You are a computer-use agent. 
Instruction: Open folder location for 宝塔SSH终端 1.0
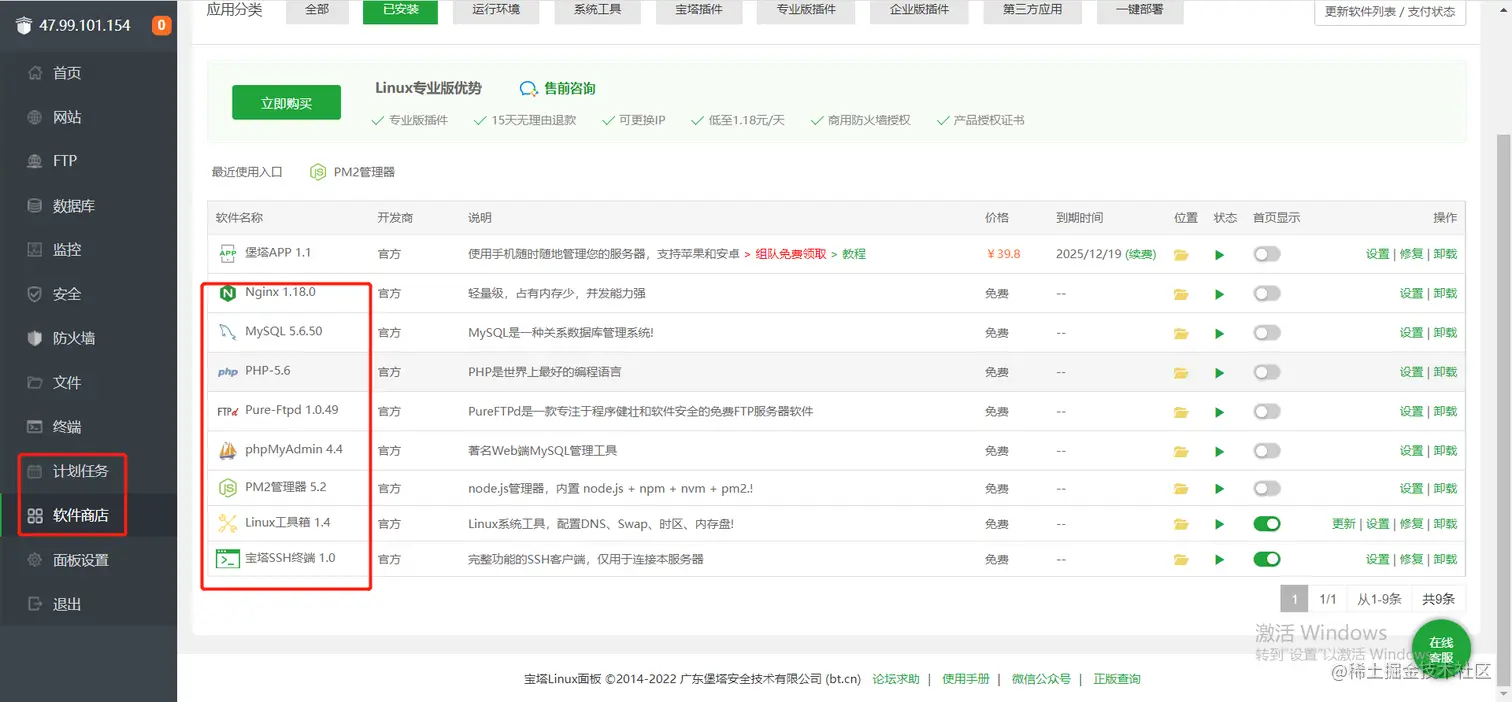[x=1181, y=560]
